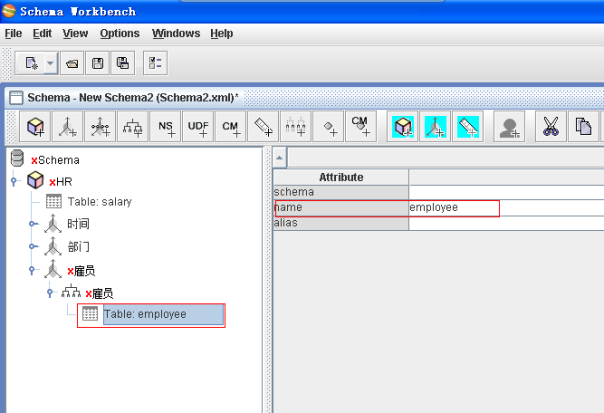Click the Add Calculated Member (CM) icon
The width and height of the screenshot is (604, 413).
(x=231, y=127)
